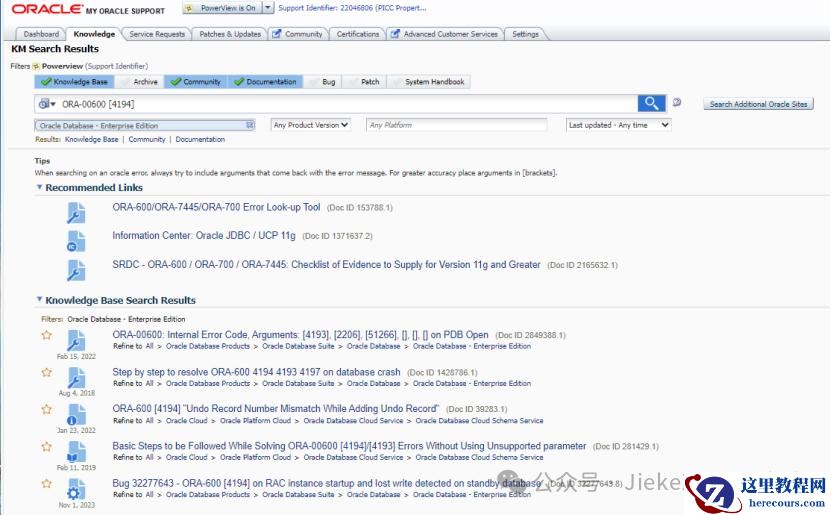Screen dimensions: 831x515
Task: Open the Any Product Version dropdown
Action: (x=311, y=125)
